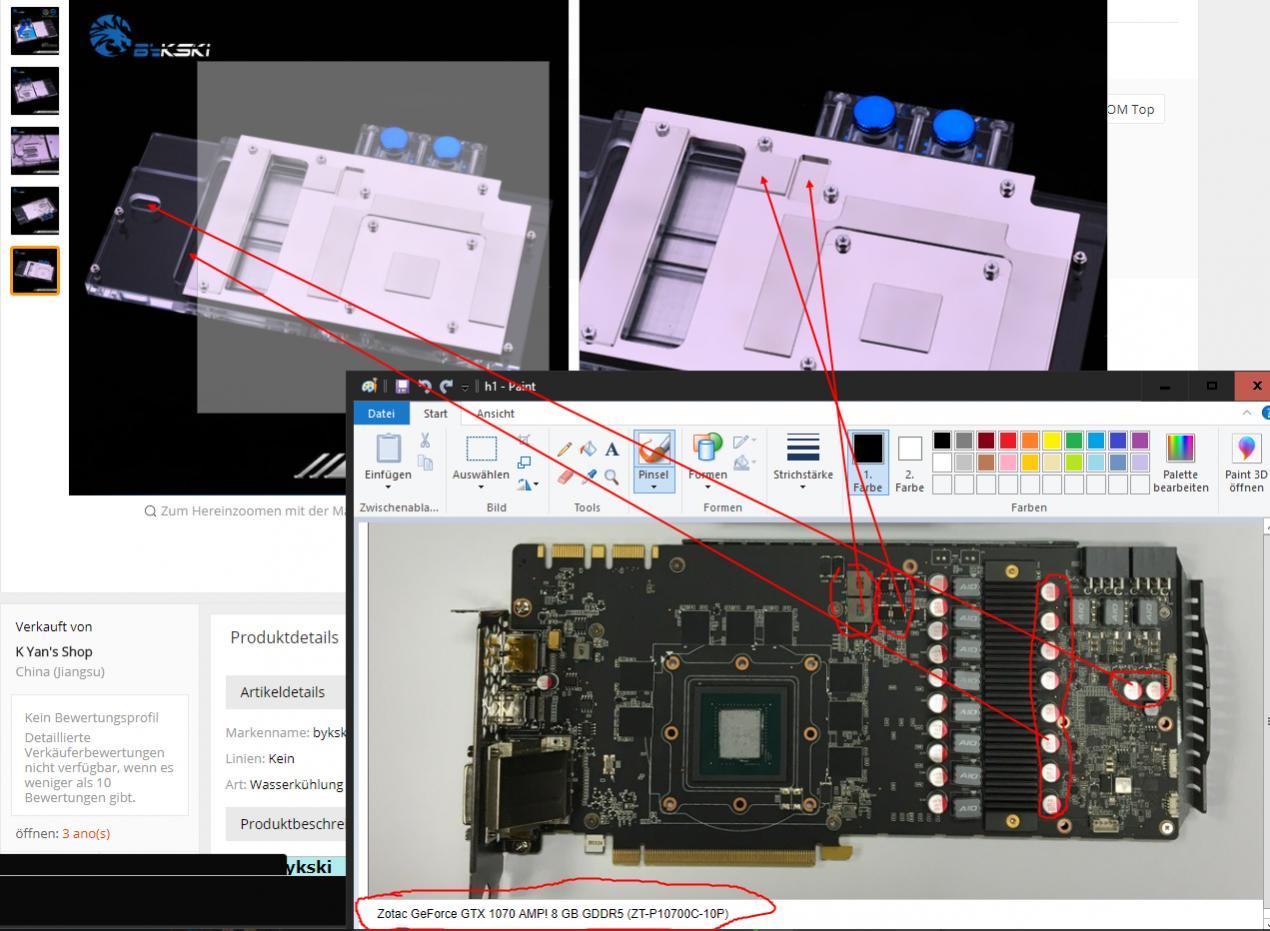Click the scissors Cut icon in Paint
Image resolution: width=1270 pixels, height=931 pixels.
425,440
